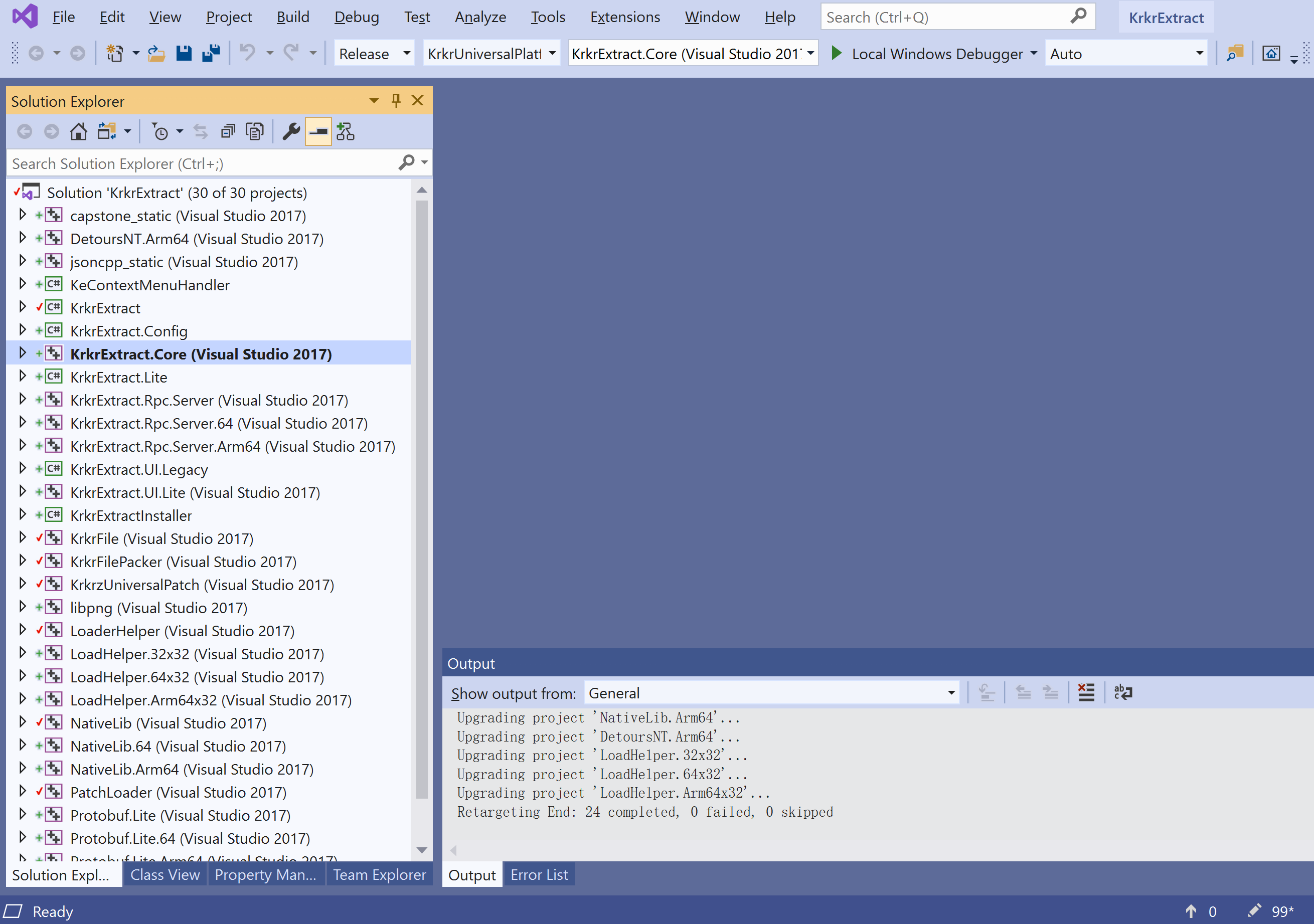
Task: Open the Build menu
Action: pyautogui.click(x=292, y=17)
